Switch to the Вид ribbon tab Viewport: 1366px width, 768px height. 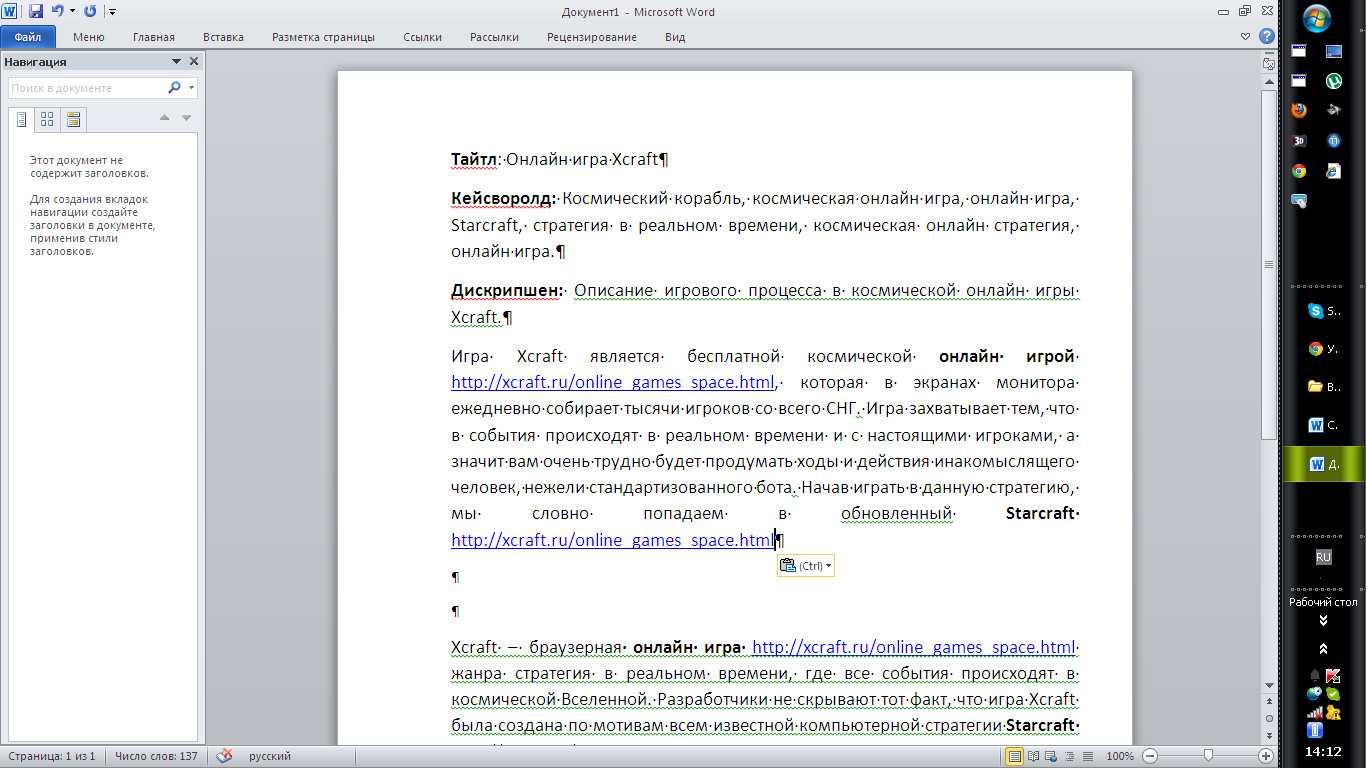click(x=675, y=37)
